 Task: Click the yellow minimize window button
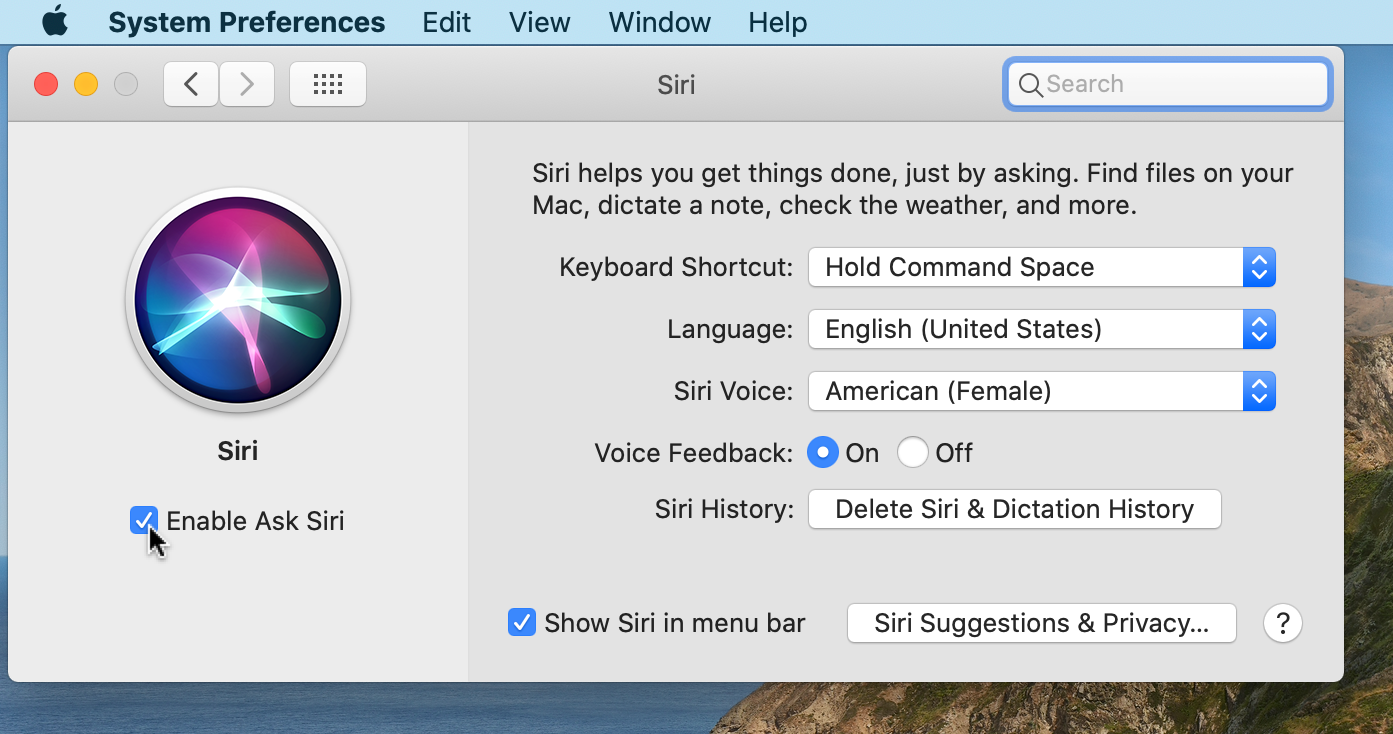[86, 85]
